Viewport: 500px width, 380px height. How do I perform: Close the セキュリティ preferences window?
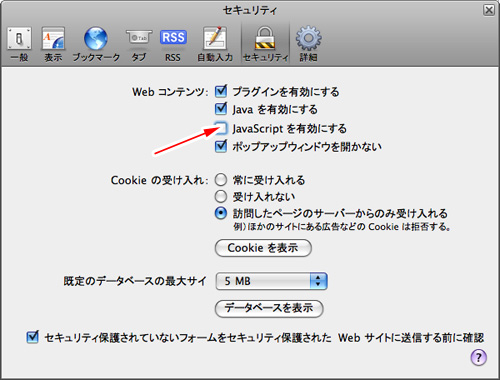pyautogui.click(x=489, y=10)
